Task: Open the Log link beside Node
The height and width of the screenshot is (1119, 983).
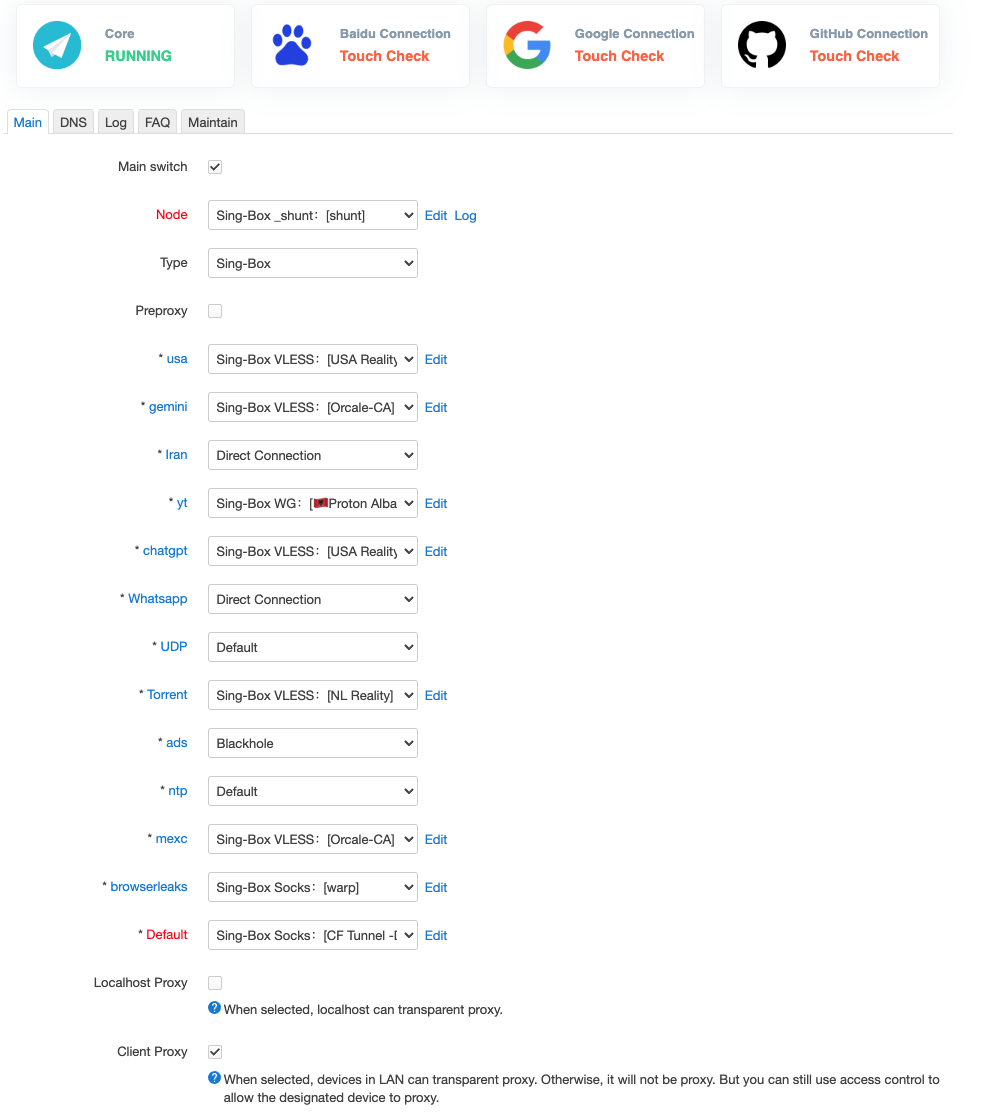Action: click(465, 215)
